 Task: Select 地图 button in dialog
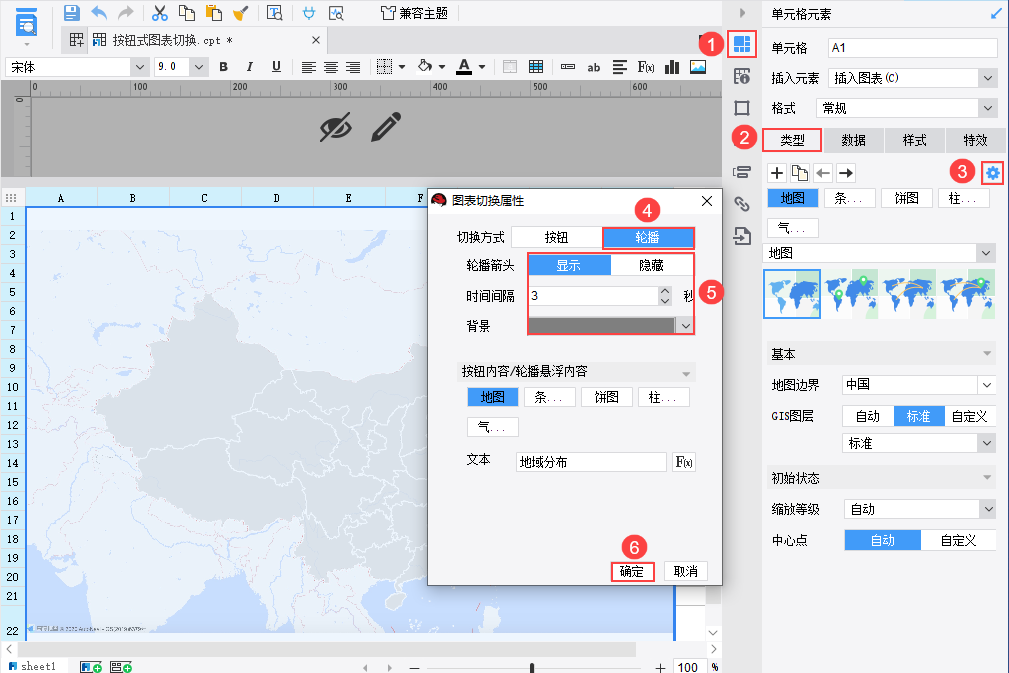pos(493,397)
